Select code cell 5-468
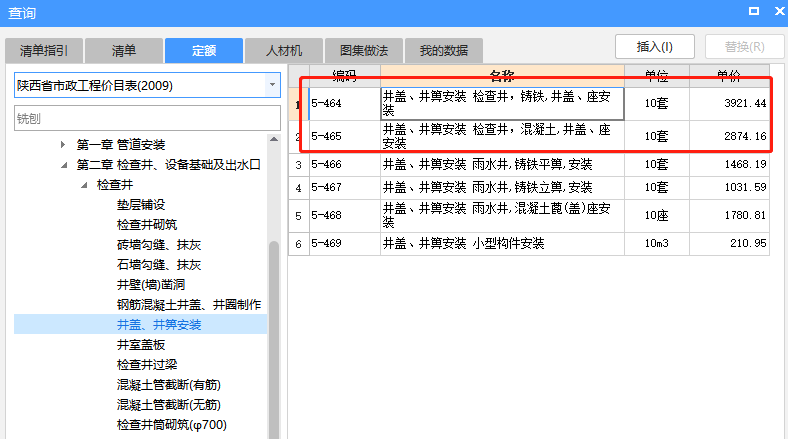 pos(345,215)
